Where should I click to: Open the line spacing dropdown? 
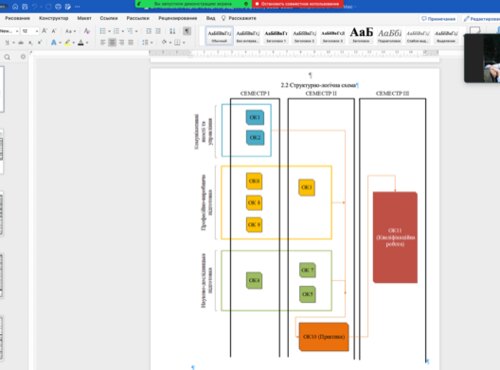pyautogui.click(x=147, y=42)
